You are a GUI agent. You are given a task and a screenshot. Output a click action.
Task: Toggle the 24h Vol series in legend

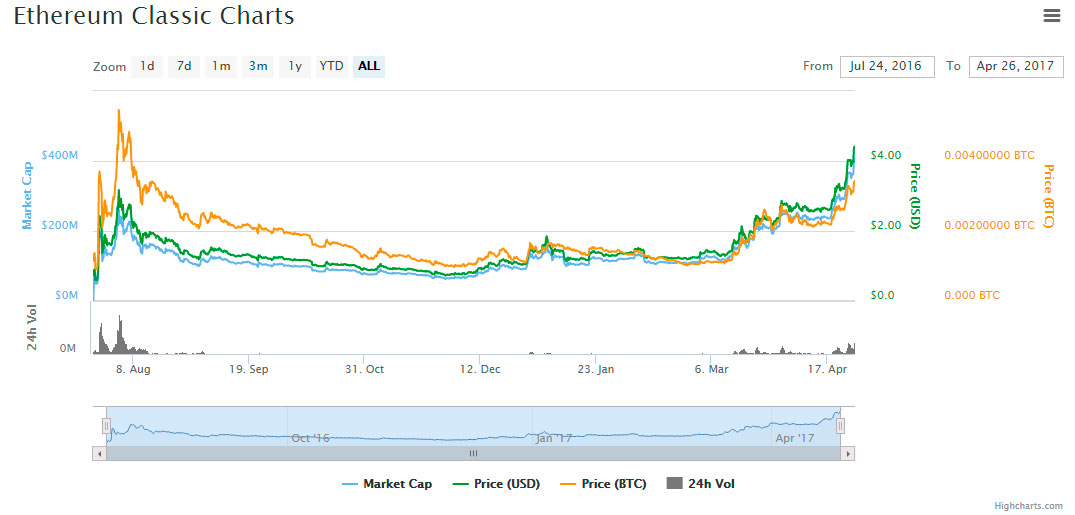(700, 484)
